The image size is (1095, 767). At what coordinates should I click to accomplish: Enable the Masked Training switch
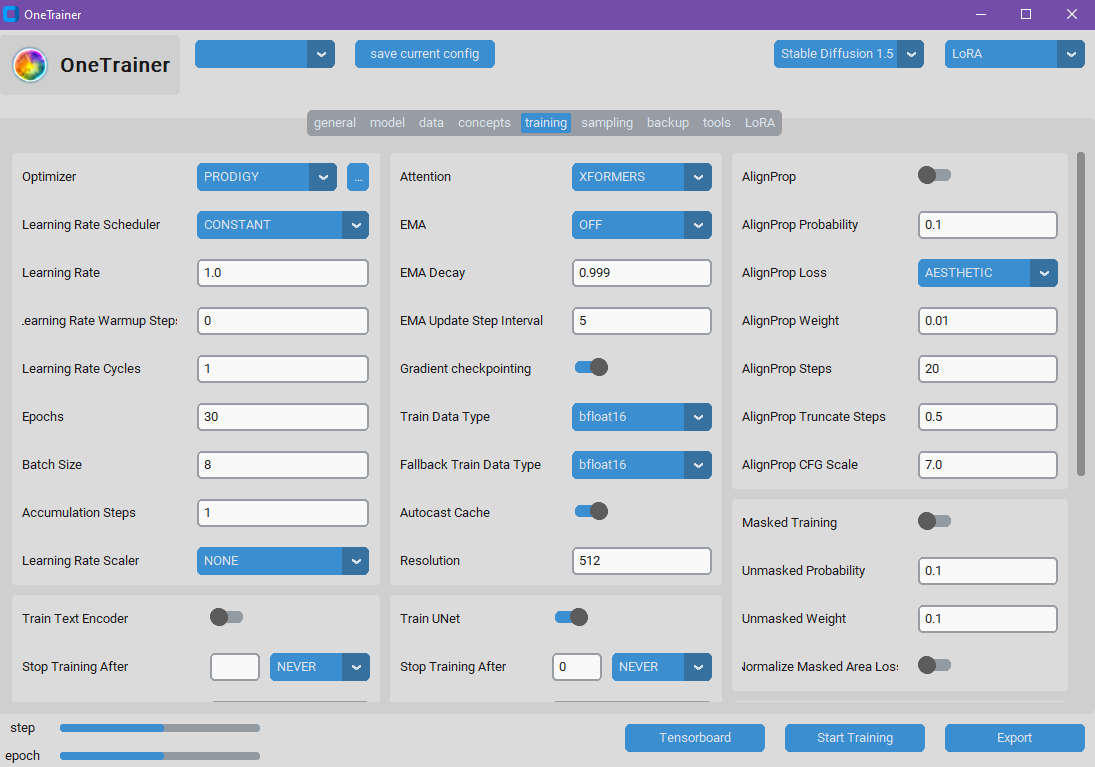(934, 521)
